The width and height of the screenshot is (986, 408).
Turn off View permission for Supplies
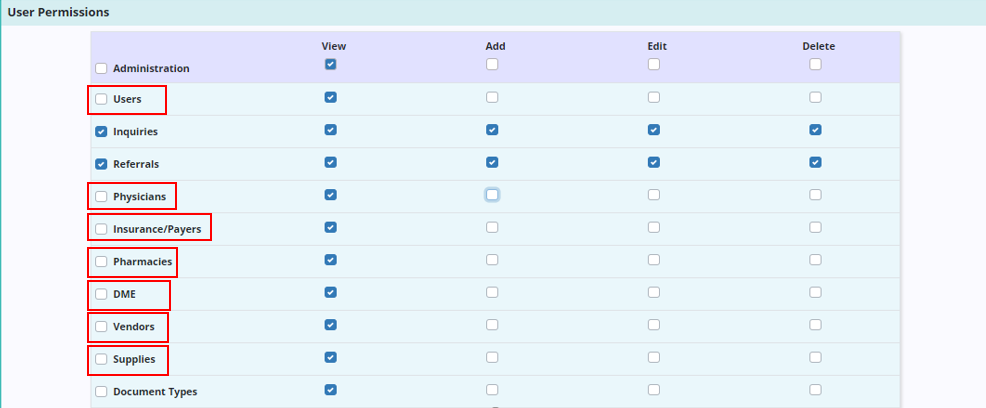[x=330, y=357]
